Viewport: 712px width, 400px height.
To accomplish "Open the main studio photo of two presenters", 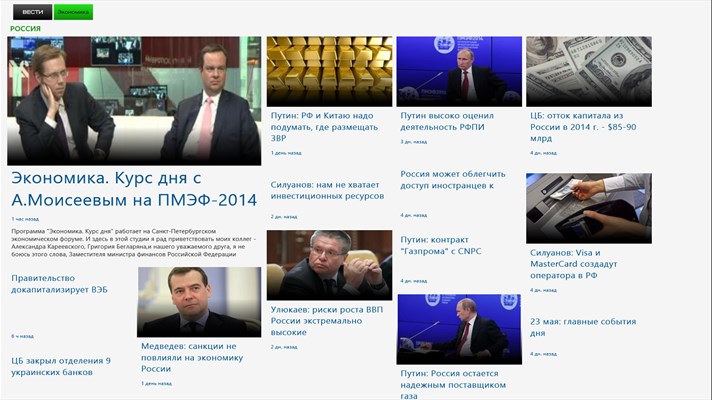I will click(x=134, y=101).
